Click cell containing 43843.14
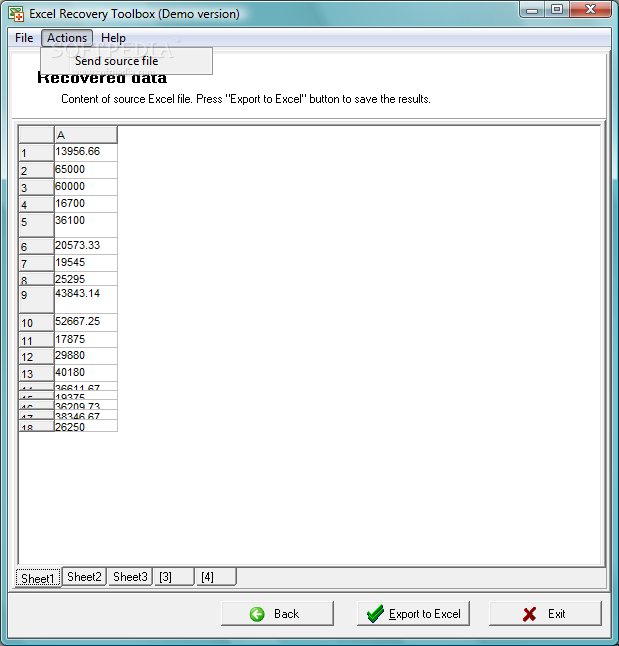 click(86, 300)
